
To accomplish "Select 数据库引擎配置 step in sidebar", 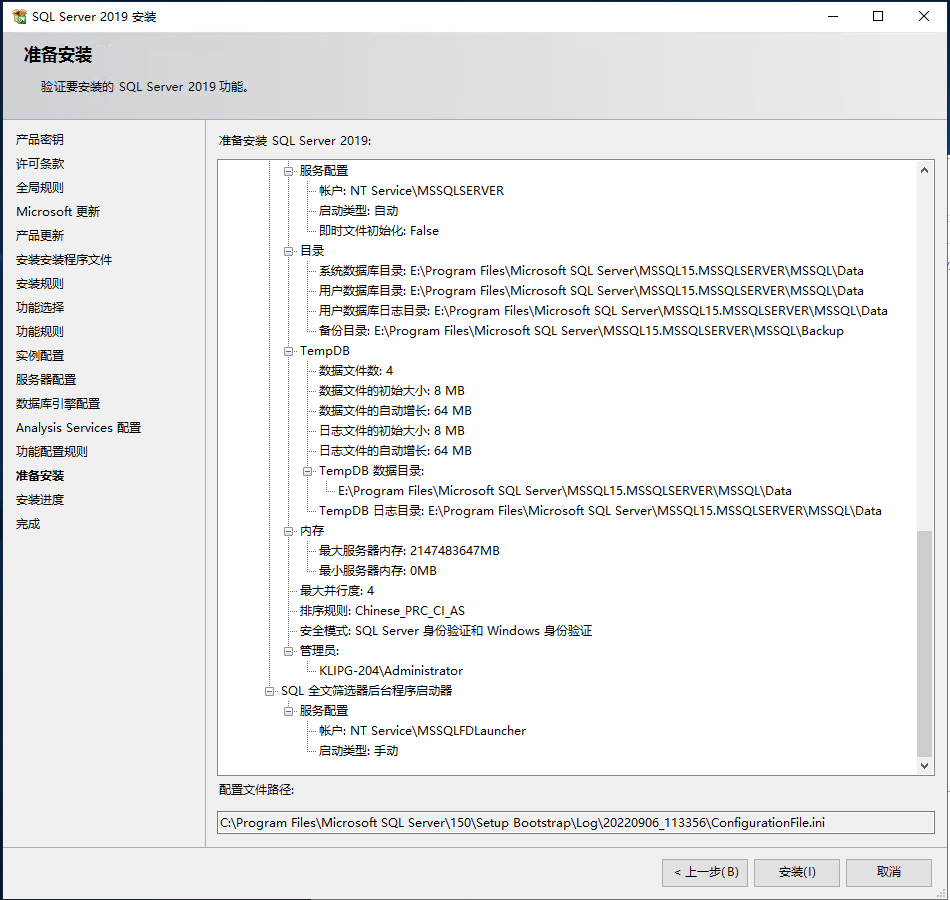I will coord(58,404).
